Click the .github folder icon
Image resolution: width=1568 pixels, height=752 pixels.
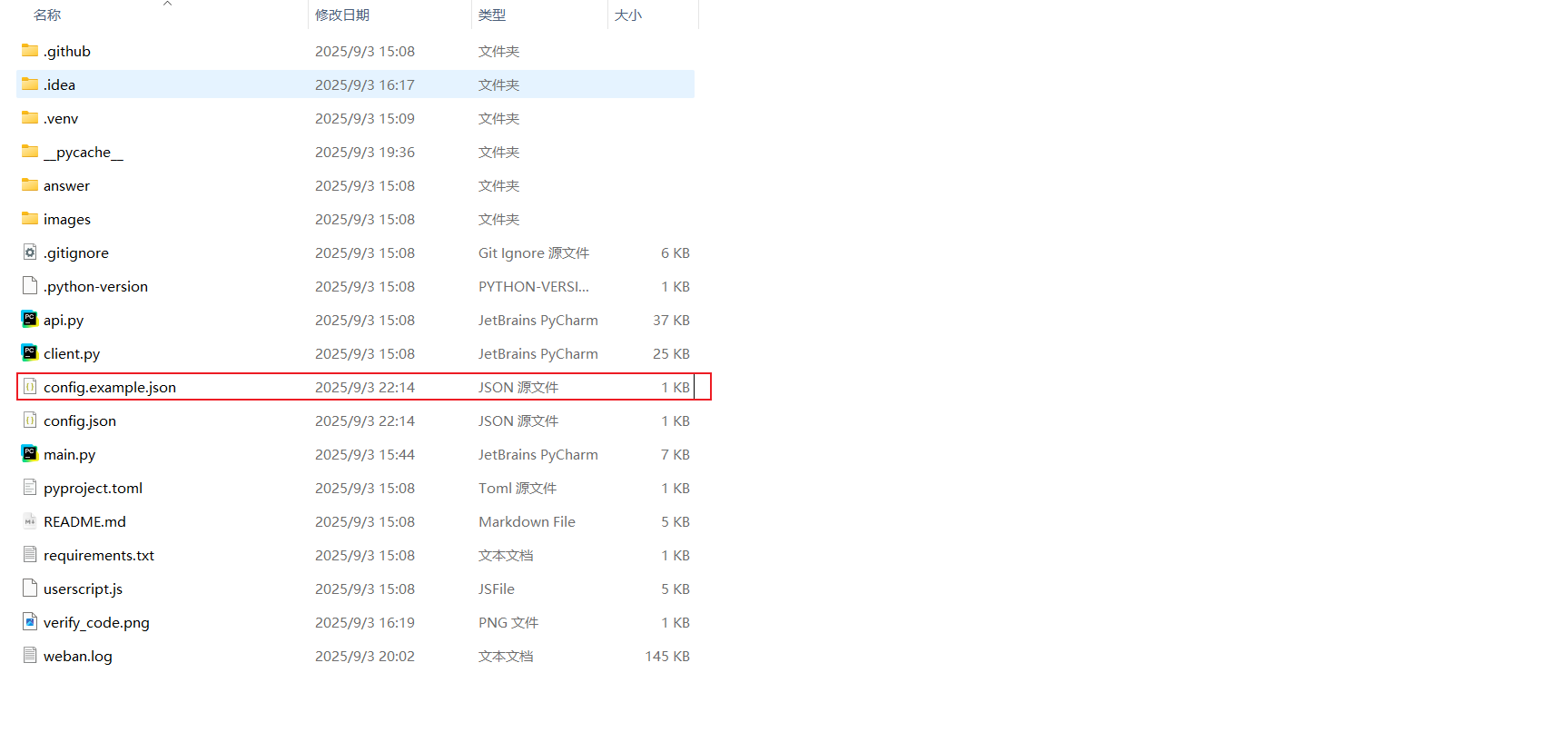(30, 51)
